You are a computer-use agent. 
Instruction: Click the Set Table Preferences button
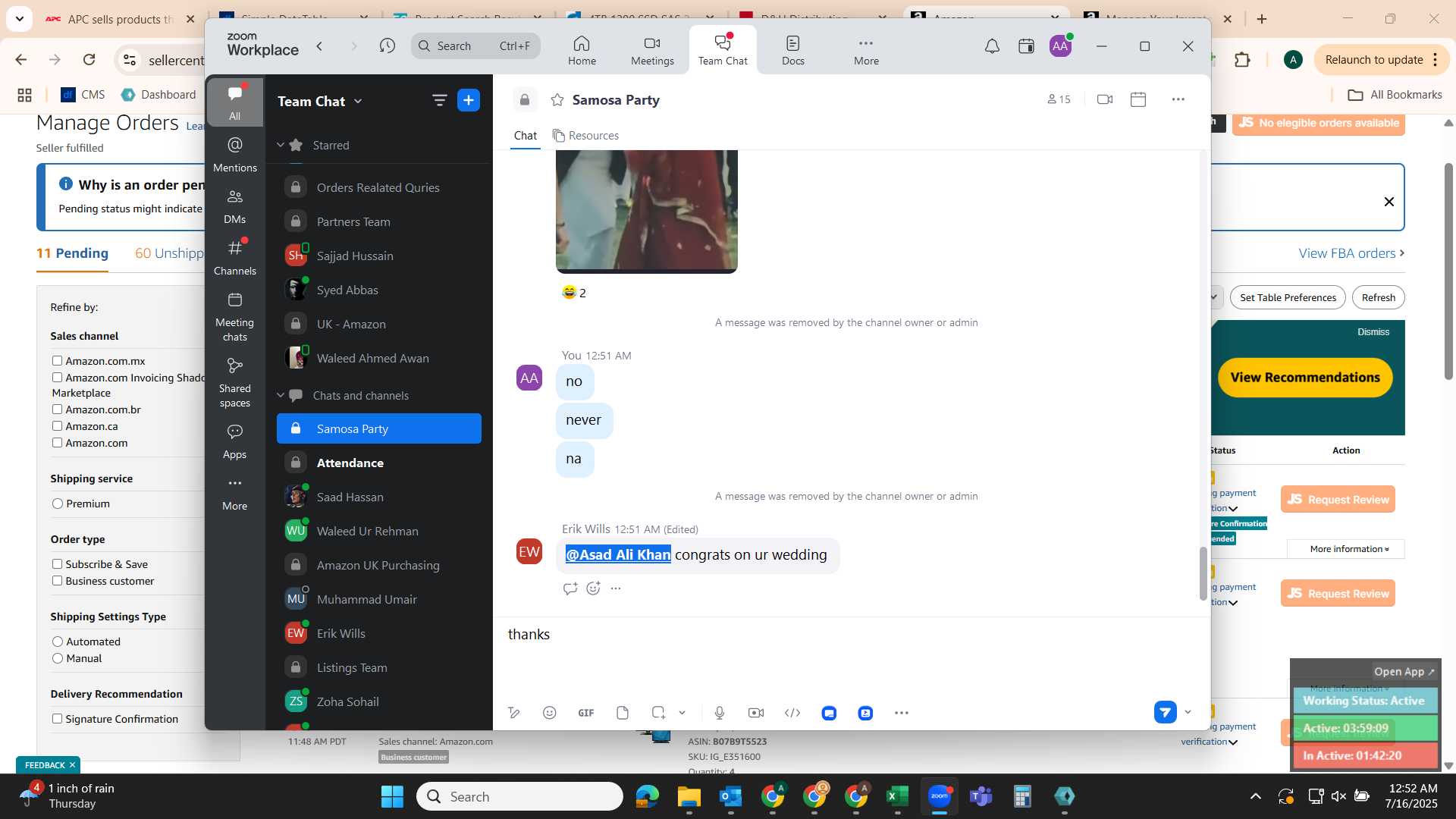1288,297
